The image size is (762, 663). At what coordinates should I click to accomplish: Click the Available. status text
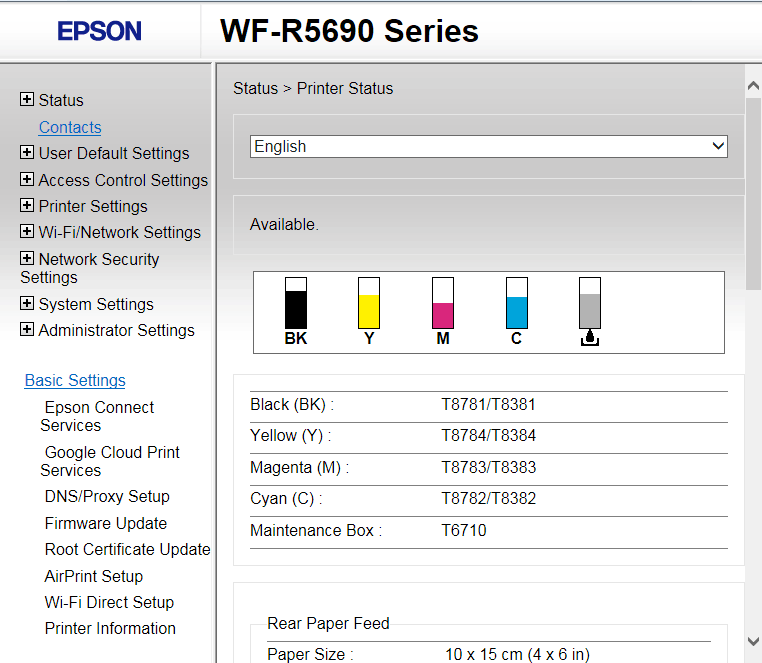[284, 225]
